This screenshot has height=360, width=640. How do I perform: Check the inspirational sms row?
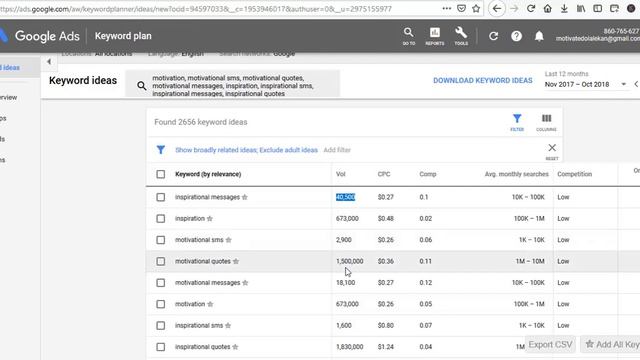[x=161, y=326]
